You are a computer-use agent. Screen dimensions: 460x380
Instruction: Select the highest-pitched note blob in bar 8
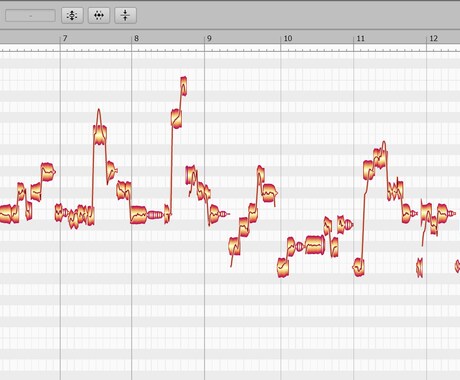tap(184, 86)
